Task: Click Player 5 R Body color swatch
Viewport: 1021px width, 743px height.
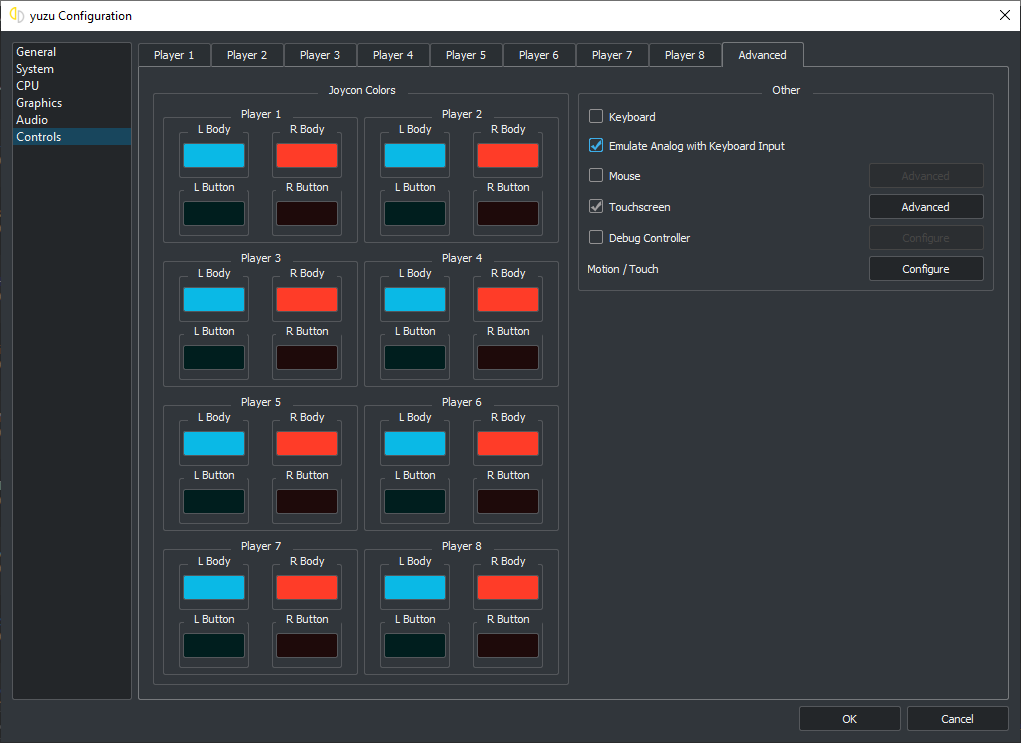Action: coord(307,444)
